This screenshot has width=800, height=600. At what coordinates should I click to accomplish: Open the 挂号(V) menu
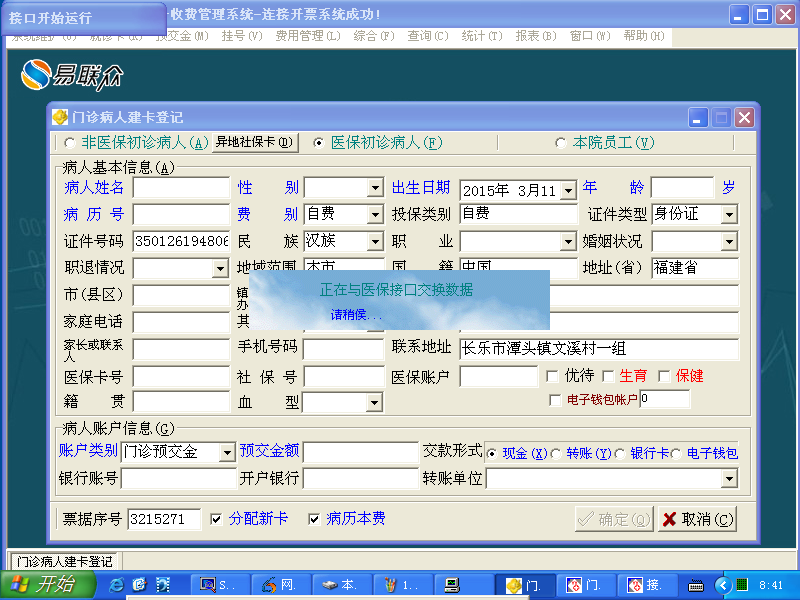242,36
